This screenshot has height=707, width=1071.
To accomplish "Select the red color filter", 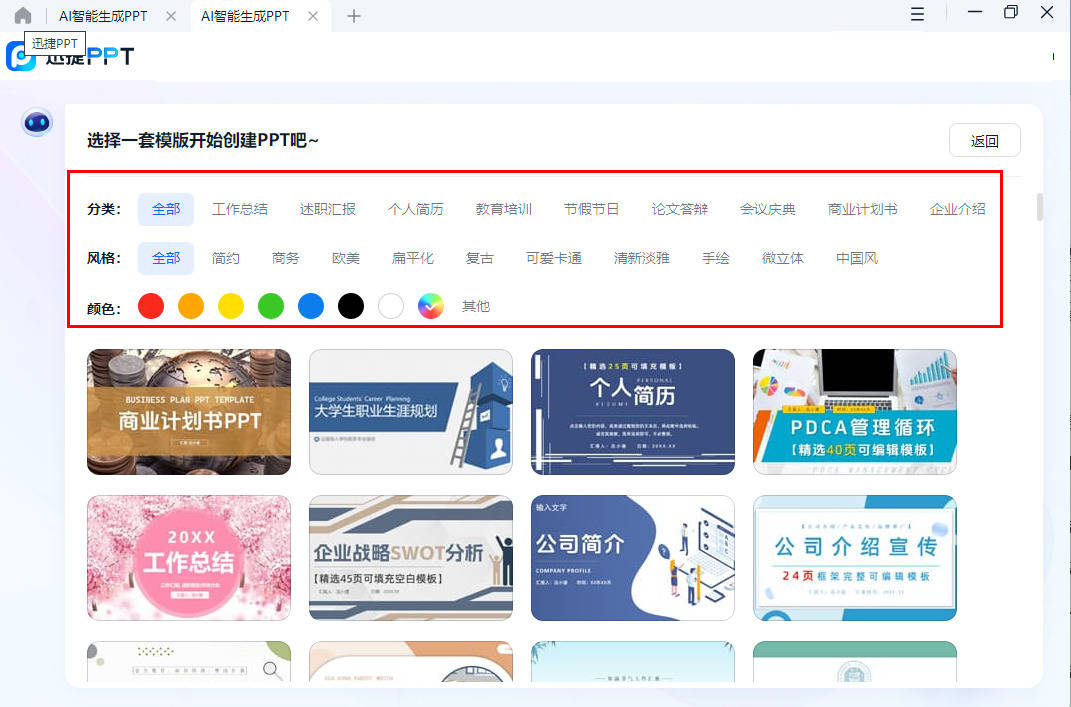I will tap(151, 306).
